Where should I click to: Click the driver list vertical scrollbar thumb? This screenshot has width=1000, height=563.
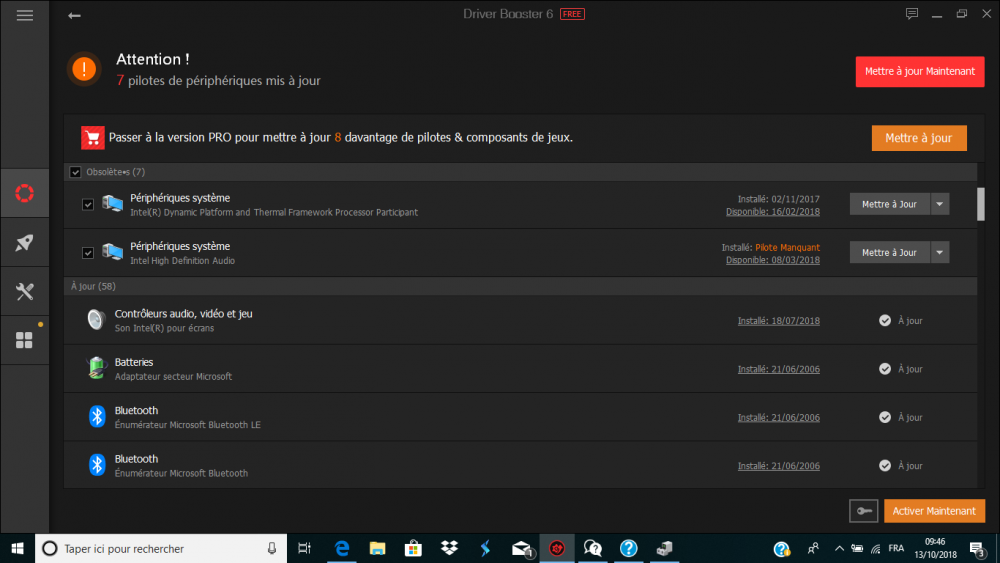pyautogui.click(x=981, y=204)
